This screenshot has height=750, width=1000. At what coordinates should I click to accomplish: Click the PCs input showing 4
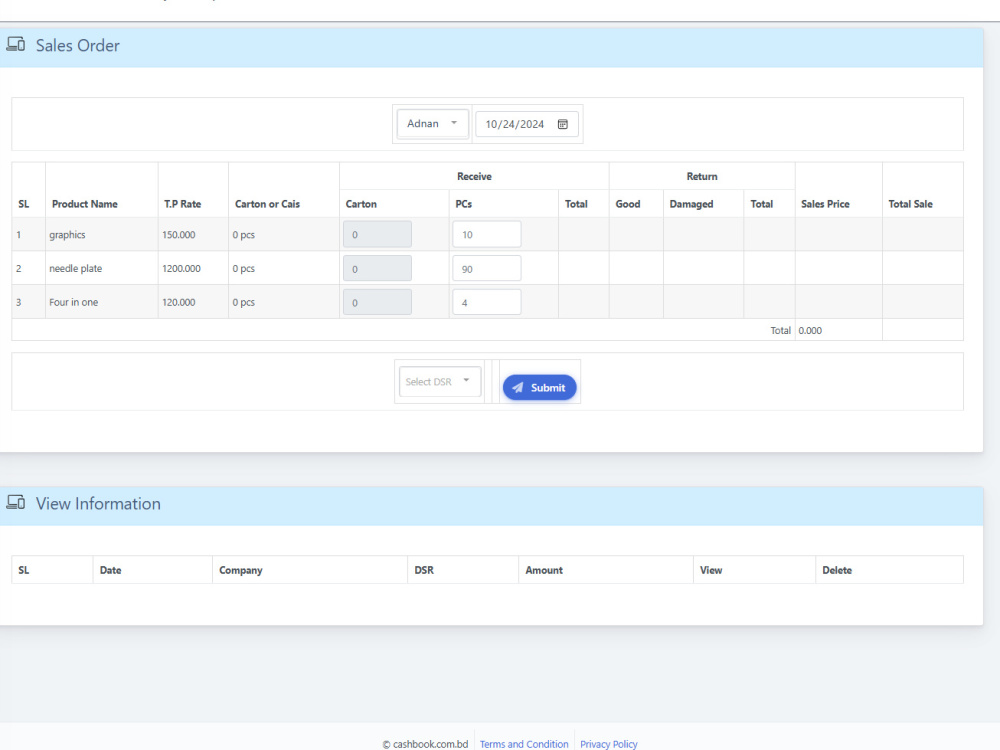pos(487,302)
